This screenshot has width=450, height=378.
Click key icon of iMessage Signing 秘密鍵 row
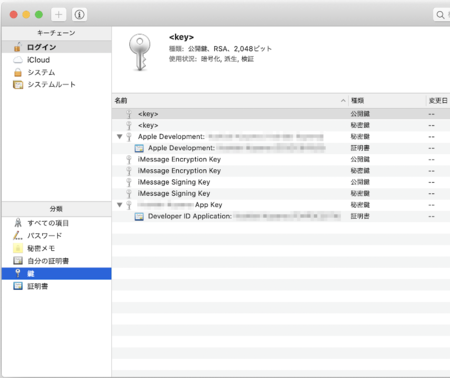coord(129,194)
